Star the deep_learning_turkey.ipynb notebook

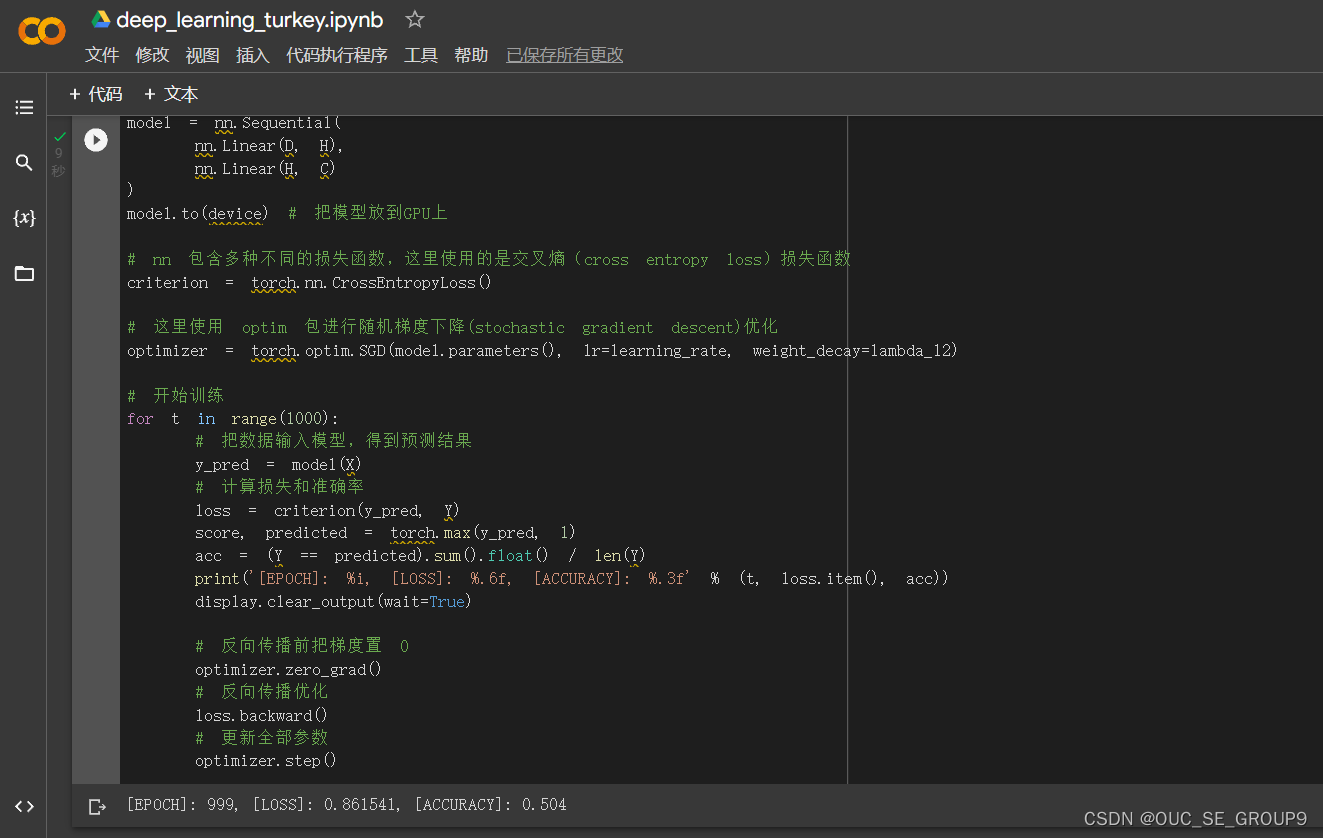pyautogui.click(x=415, y=19)
